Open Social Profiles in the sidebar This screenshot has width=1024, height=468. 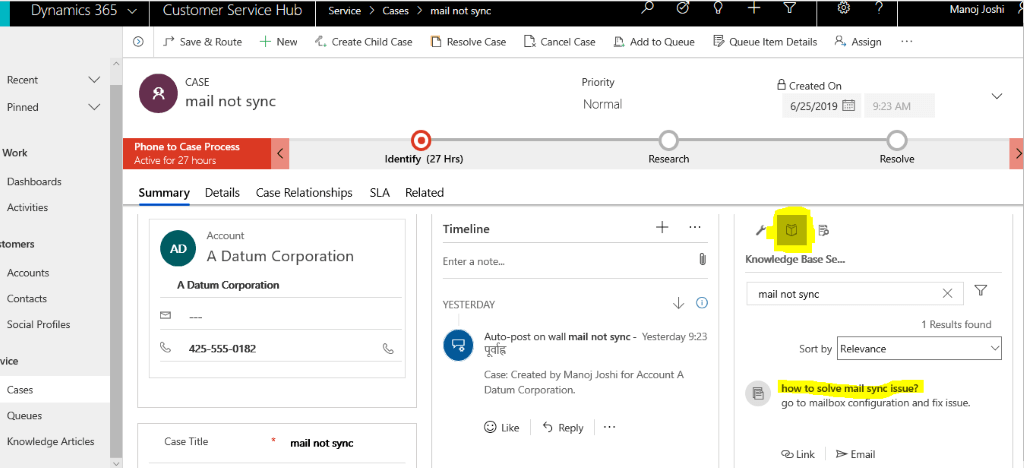pyautogui.click(x=39, y=324)
